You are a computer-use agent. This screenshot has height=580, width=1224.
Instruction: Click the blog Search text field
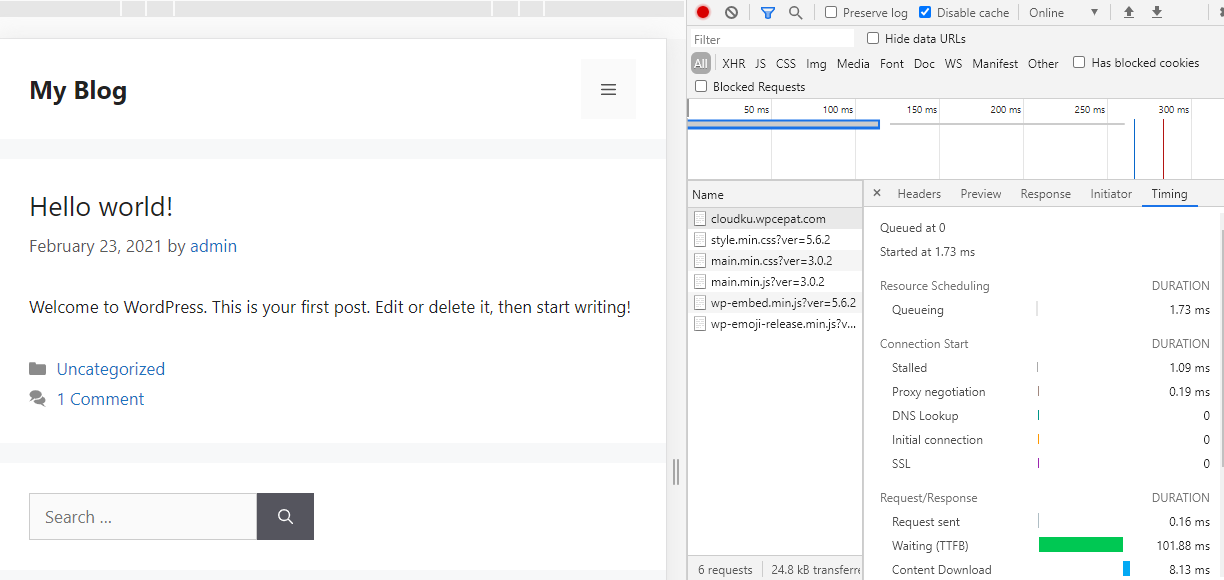click(143, 517)
